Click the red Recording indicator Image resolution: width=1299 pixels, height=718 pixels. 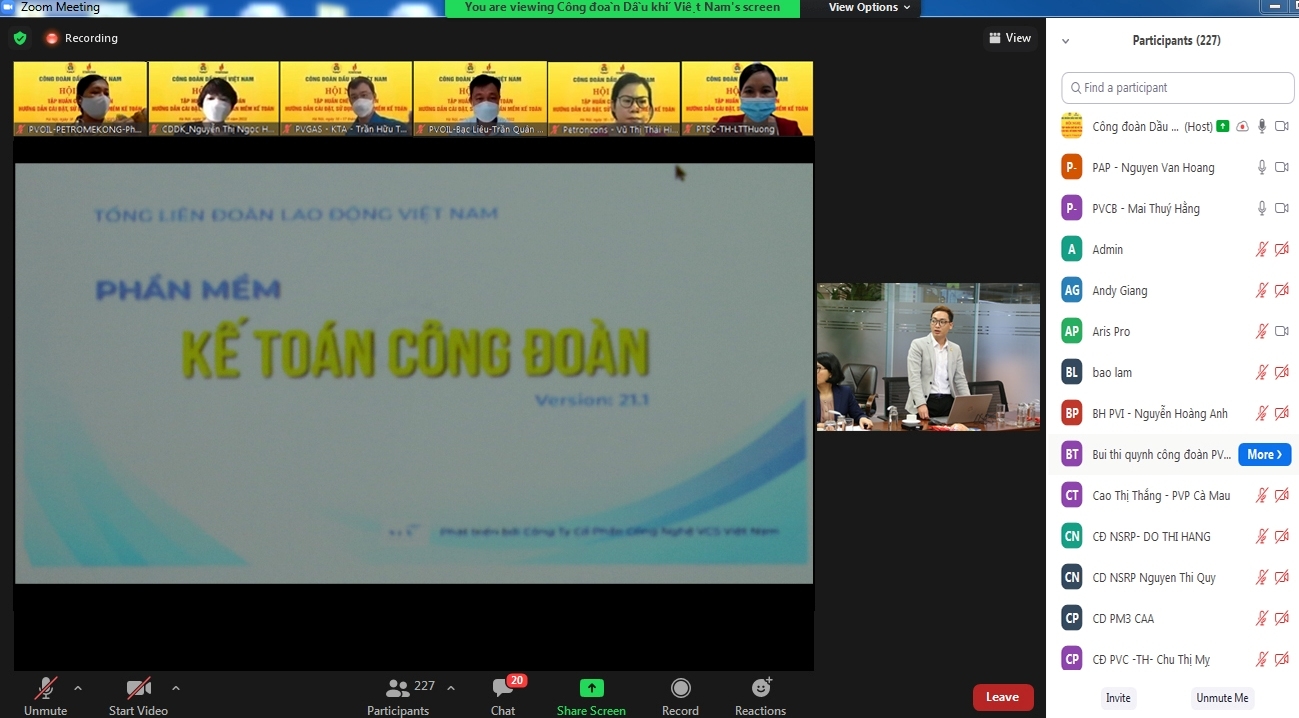(x=82, y=38)
